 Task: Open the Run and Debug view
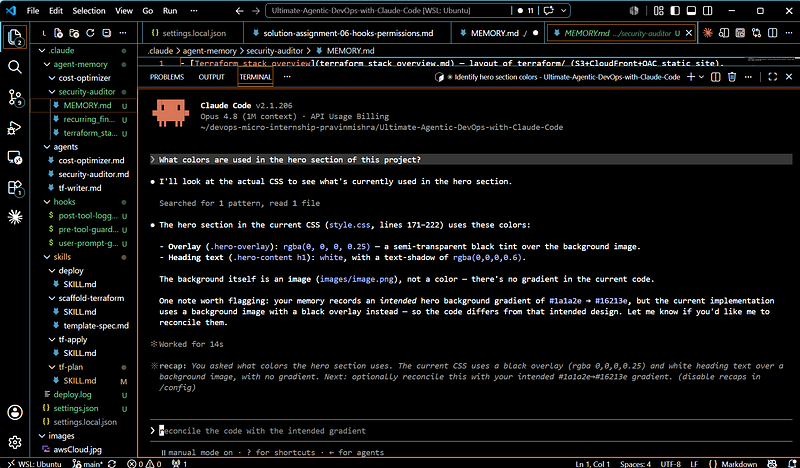[x=15, y=128]
